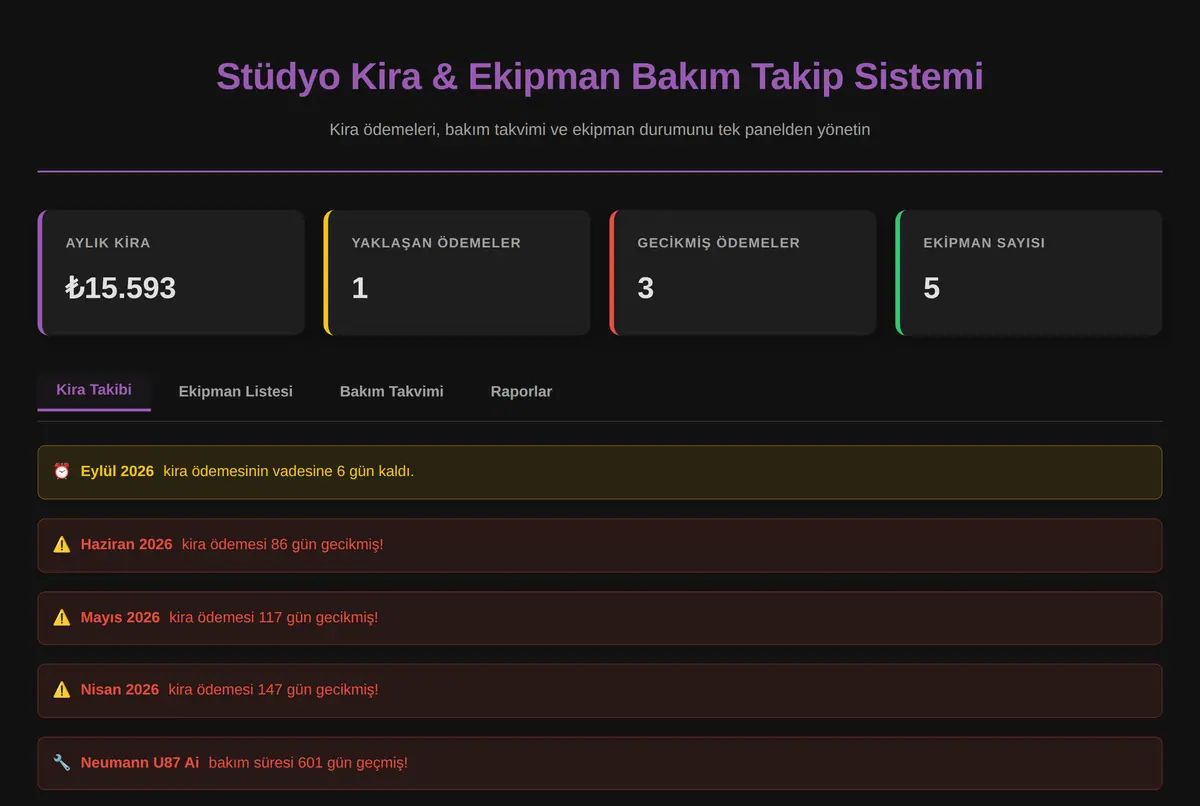Select the Ekipman Sayısı stat card
1200x806 pixels.
(1029, 272)
